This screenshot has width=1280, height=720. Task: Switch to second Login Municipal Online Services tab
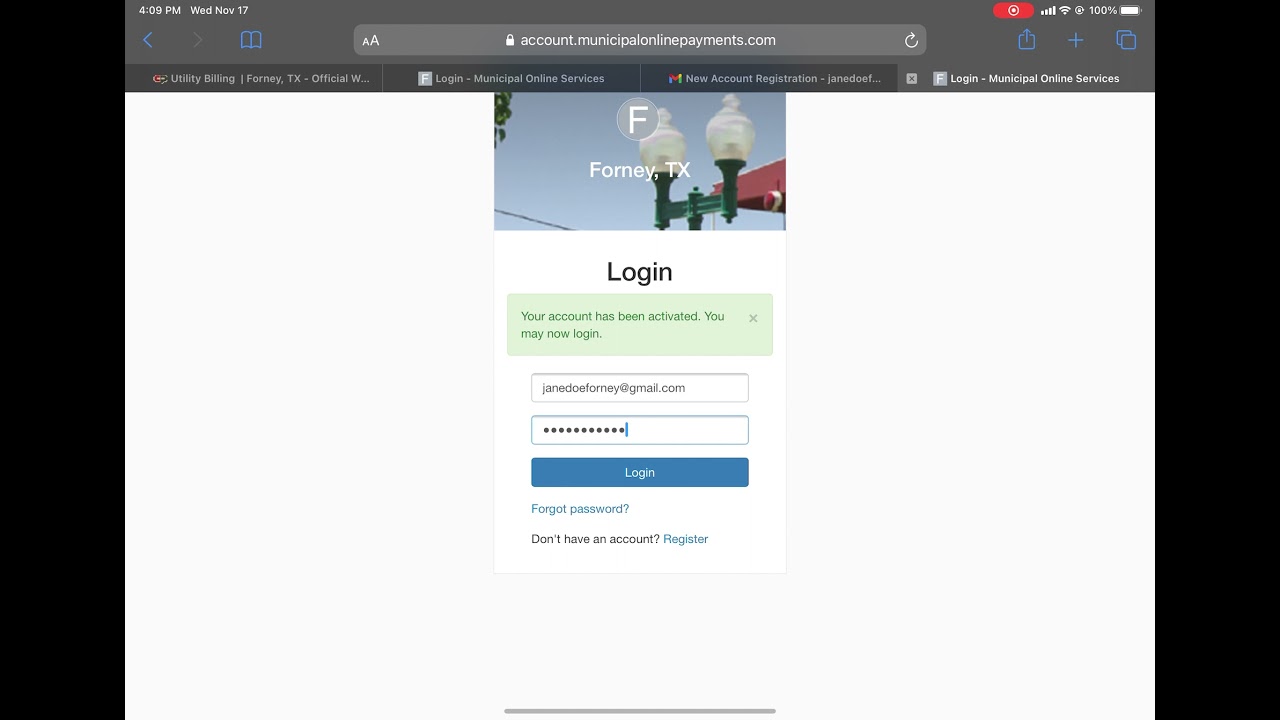511,78
